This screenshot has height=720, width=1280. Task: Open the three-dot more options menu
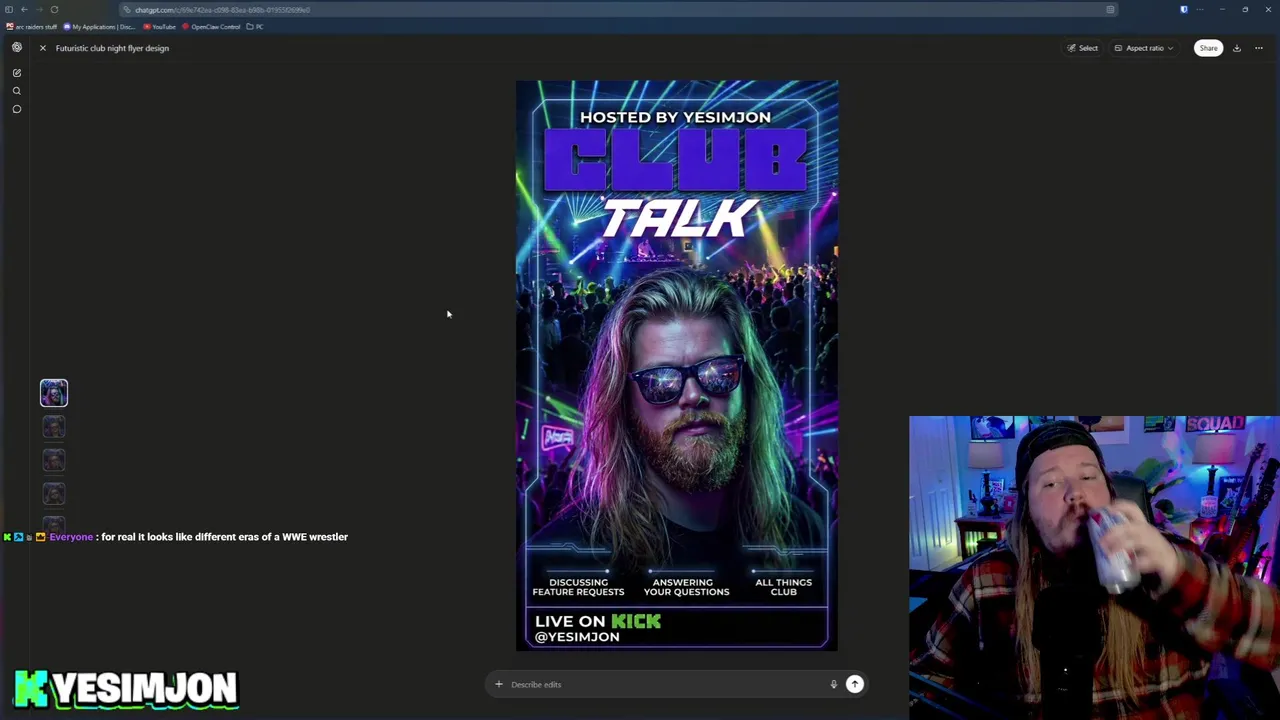pos(1259,48)
